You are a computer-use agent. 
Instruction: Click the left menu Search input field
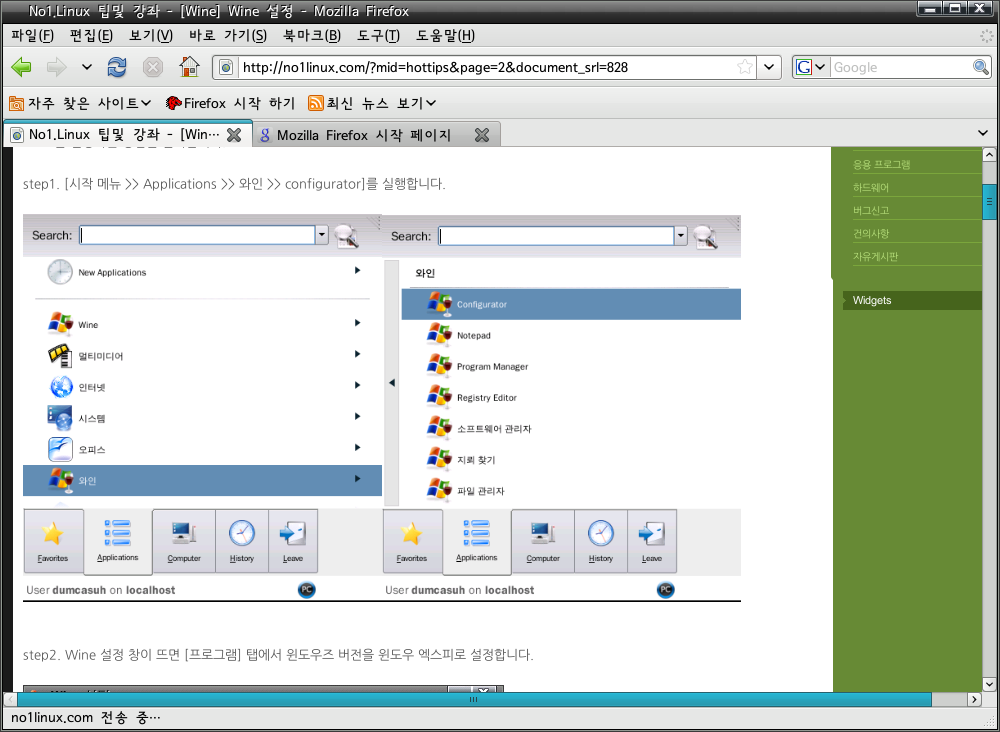point(198,235)
